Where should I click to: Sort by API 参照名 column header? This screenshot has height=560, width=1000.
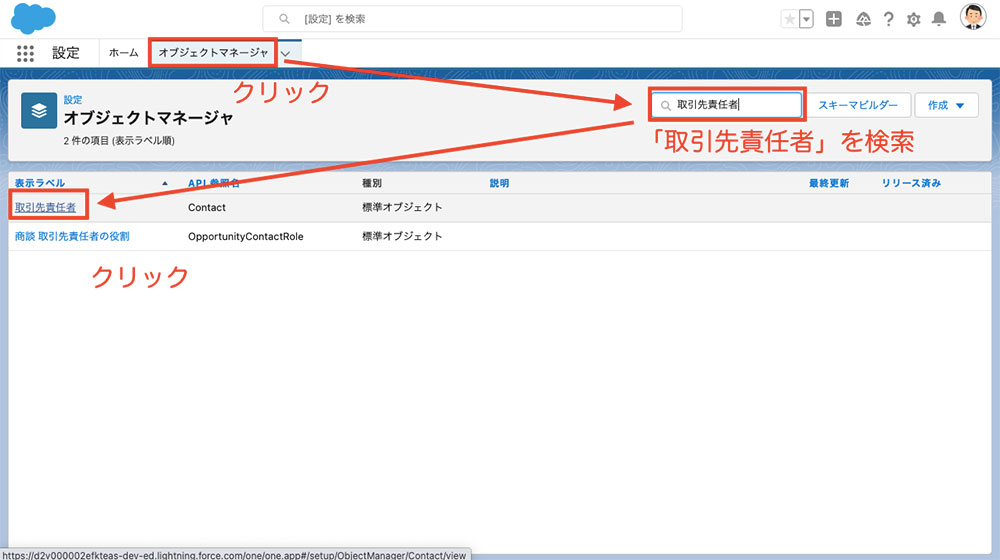[x=214, y=183]
